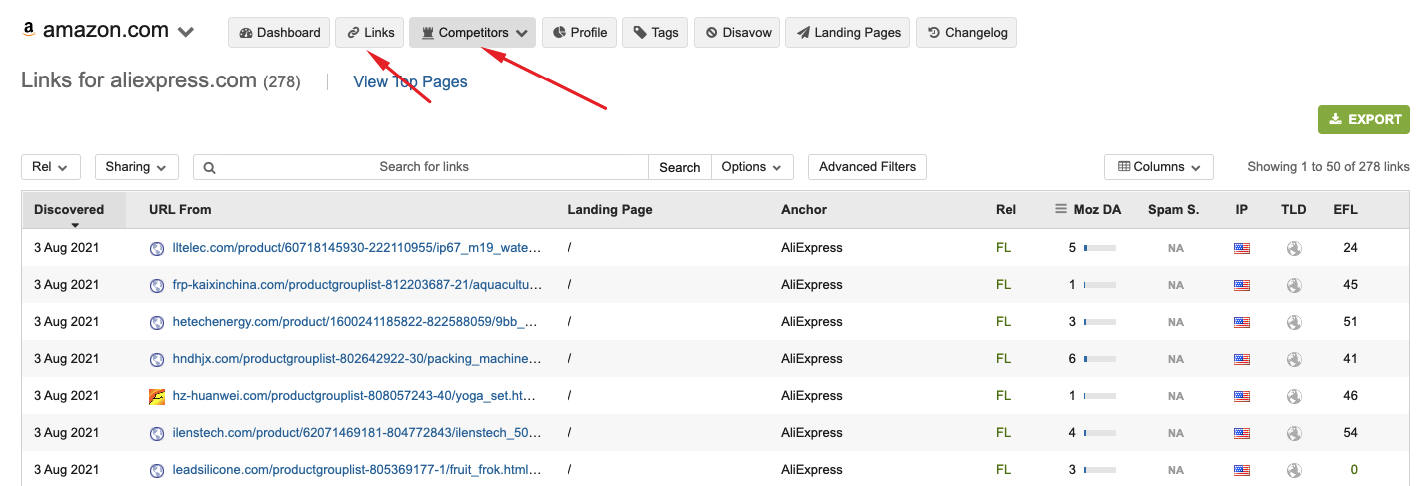Screen dimensions: 1424x486
Task: Click the Moz DA bar in ilenstech.com row
Action: (x=1099, y=433)
